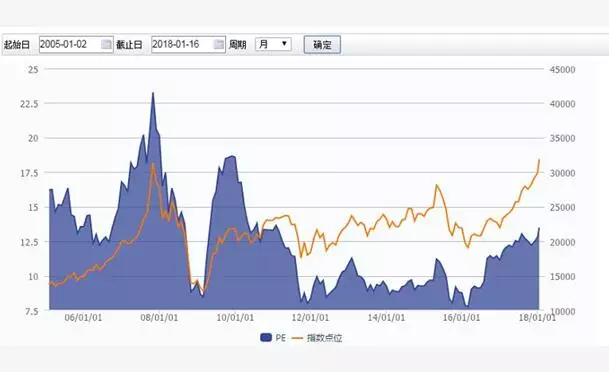Click the 06/01/01 x-axis label
Viewport: 609px width, 372px height.
(83, 318)
